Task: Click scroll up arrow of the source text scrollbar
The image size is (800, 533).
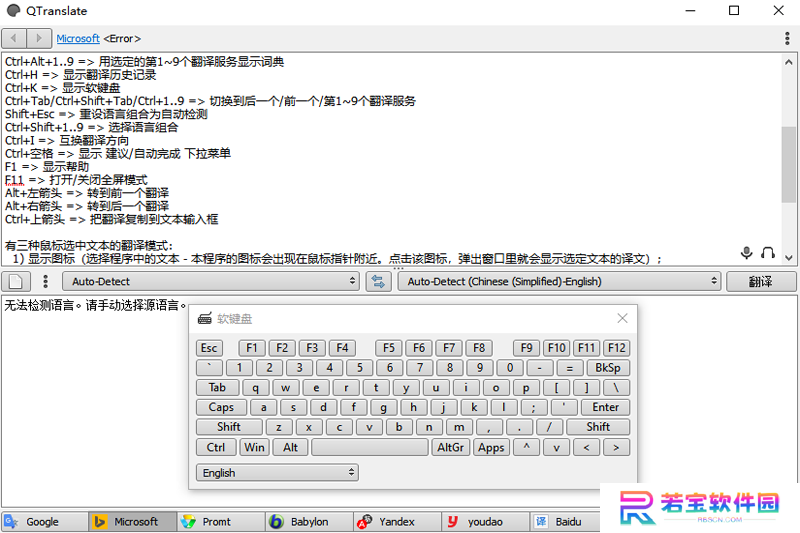Action: [789, 62]
